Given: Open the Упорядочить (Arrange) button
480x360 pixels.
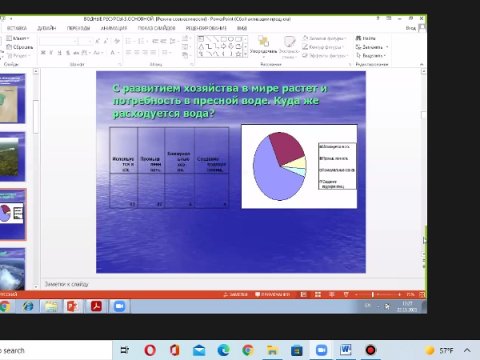Looking at the screenshot, I should click(x=263, y=46).
